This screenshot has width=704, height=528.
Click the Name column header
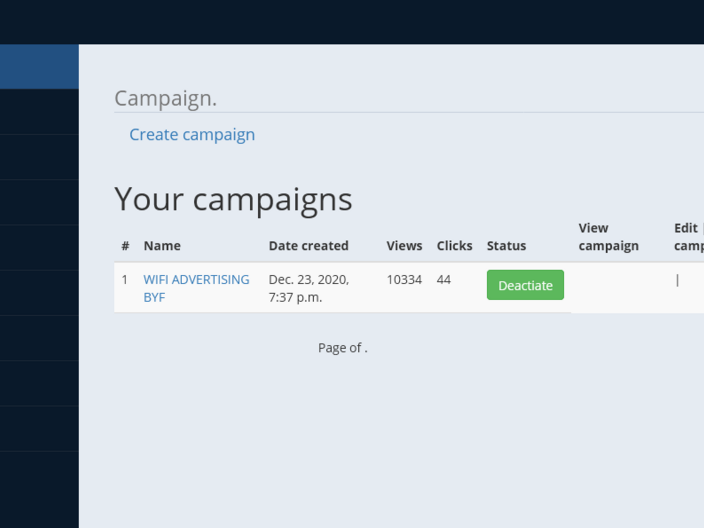click(x=162, y=246)
